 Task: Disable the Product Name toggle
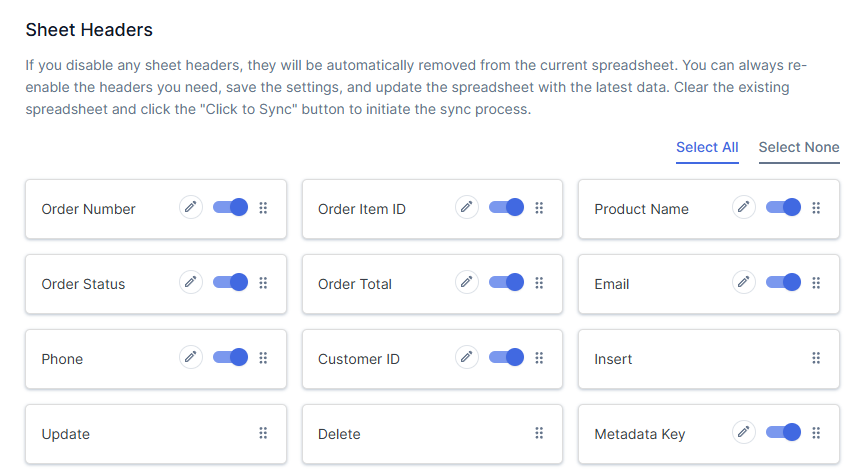click(x=783, y=207)
